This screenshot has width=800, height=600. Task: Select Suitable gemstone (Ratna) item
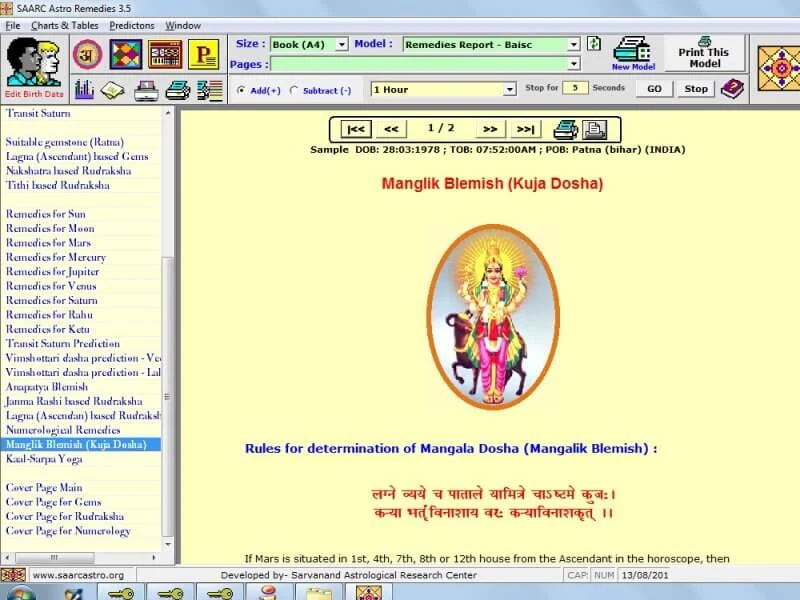pos(65,142)
